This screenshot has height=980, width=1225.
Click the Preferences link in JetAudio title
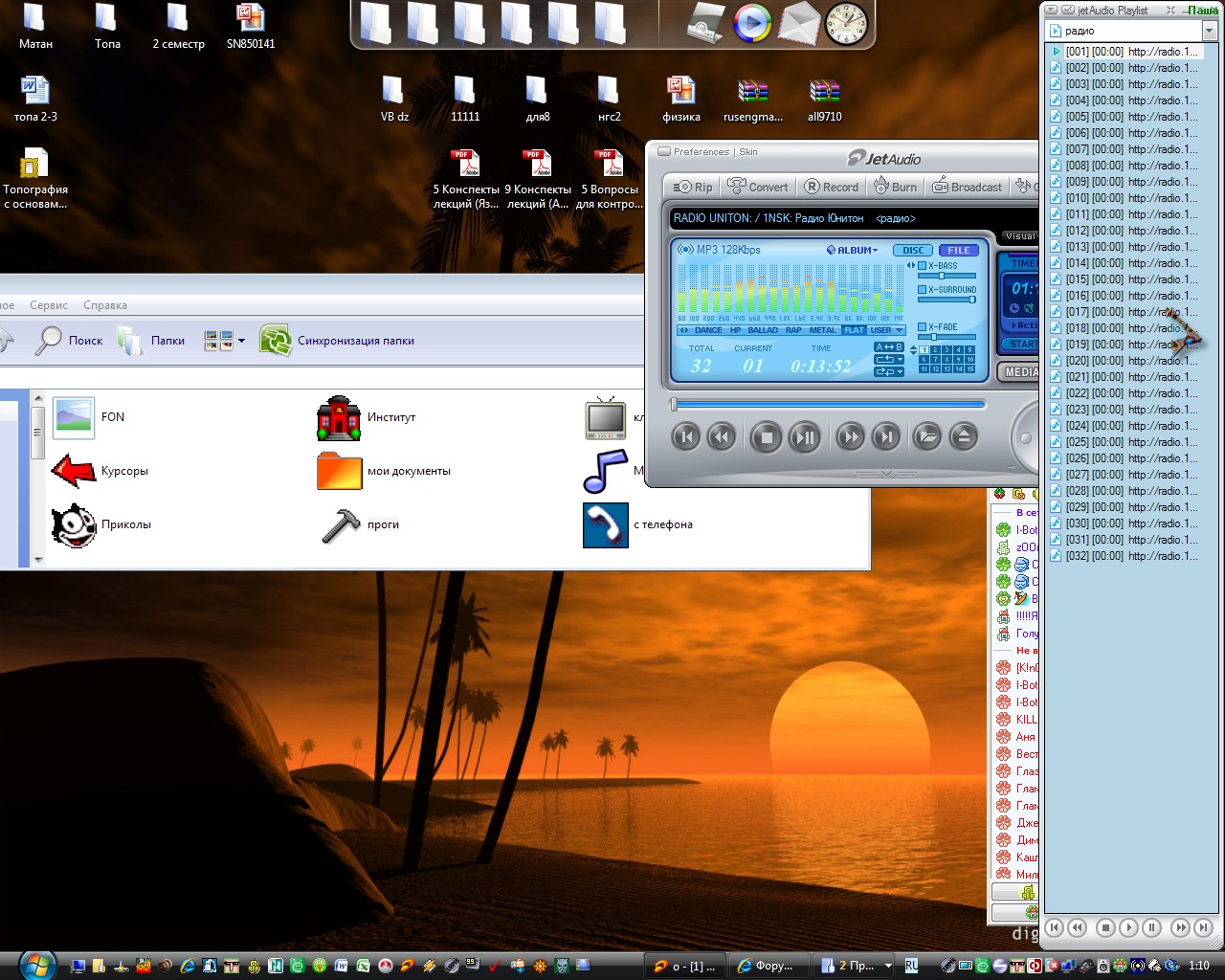pos(701,152)
